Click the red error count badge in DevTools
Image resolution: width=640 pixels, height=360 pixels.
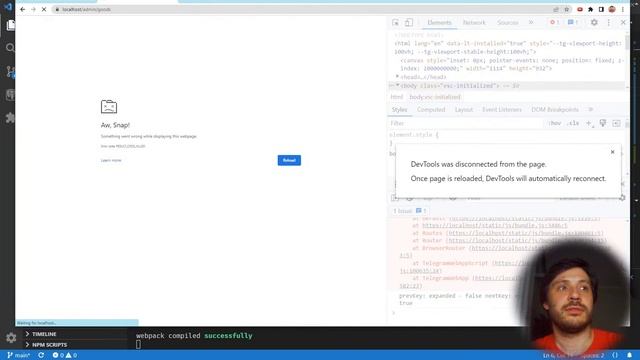click(x=554, y=22)
